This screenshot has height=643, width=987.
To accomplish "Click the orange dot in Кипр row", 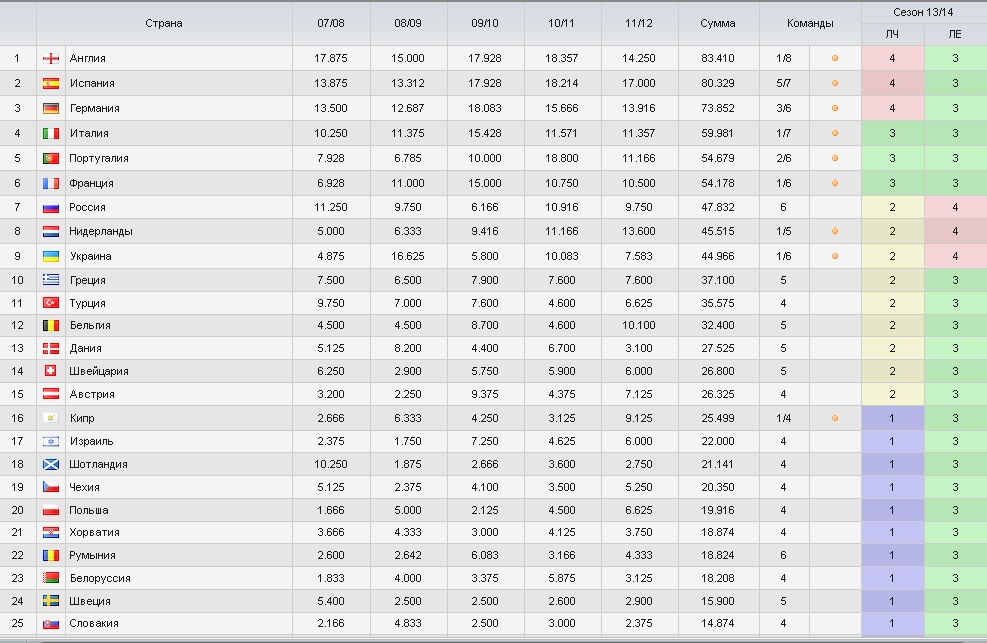I will pos(835,418).
